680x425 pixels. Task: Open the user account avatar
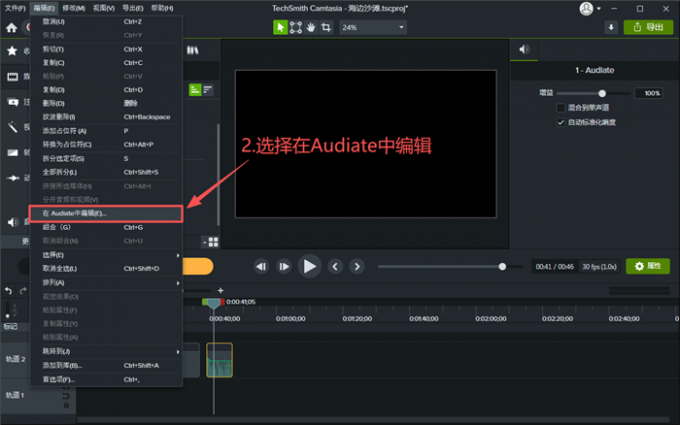click(x=586, y=8)
